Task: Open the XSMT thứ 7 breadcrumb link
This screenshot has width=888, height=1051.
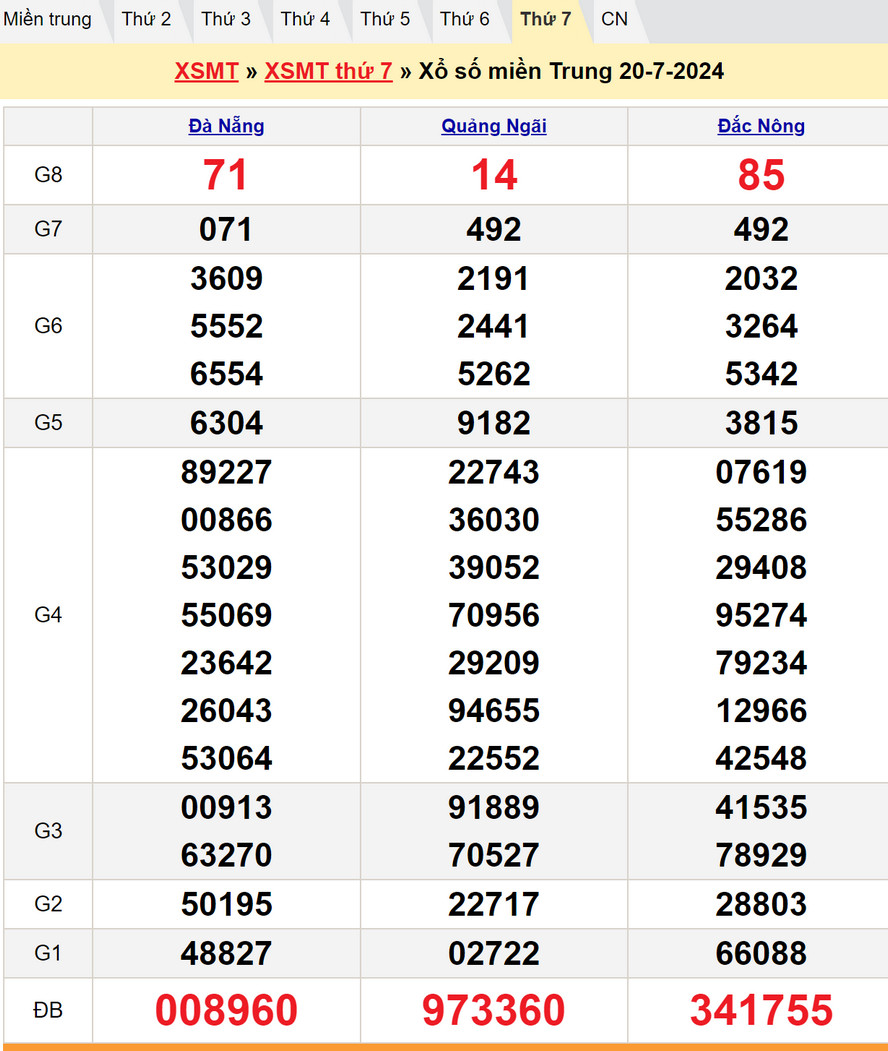Action: coord(328,71)
